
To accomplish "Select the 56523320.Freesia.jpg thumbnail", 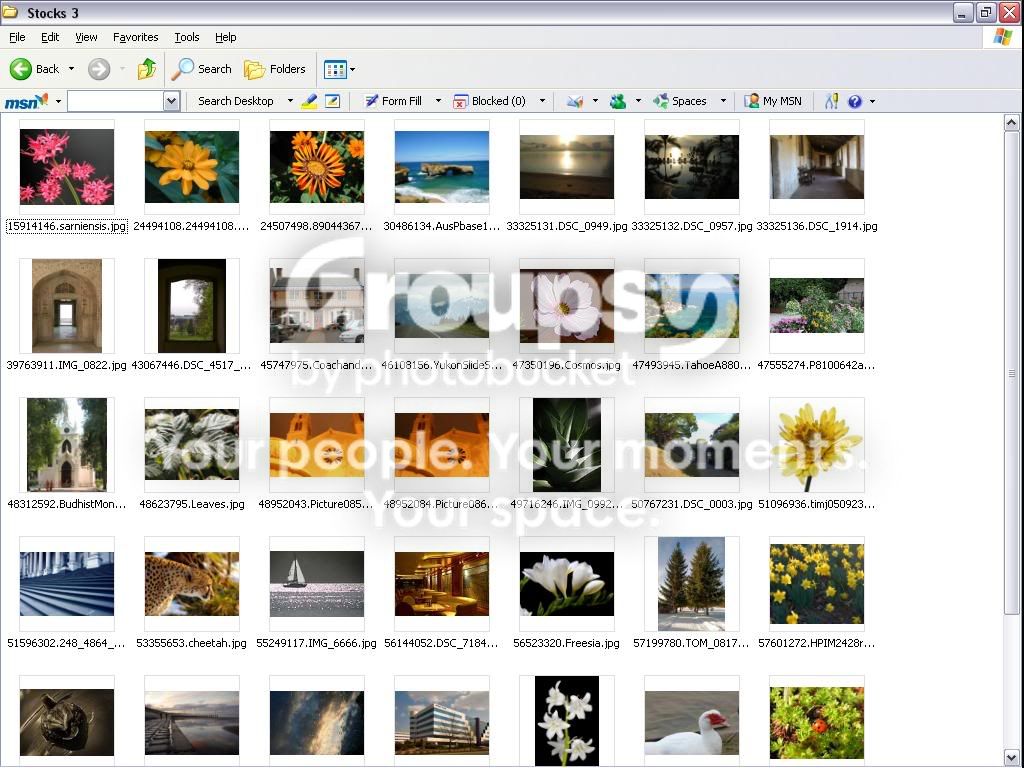I will [x=567, y=584].
